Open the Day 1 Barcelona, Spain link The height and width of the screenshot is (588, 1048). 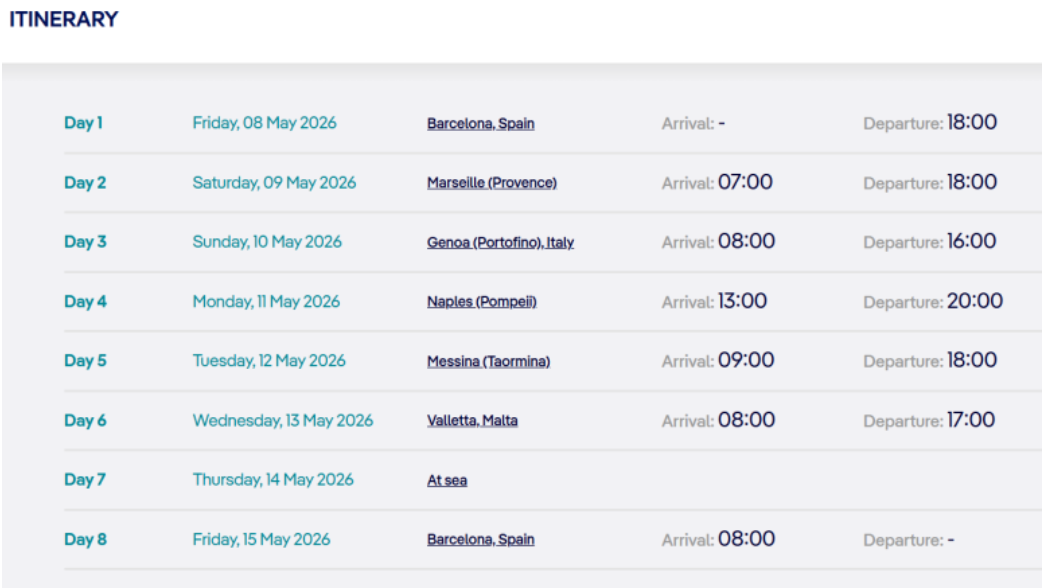(x=480, y=124)
